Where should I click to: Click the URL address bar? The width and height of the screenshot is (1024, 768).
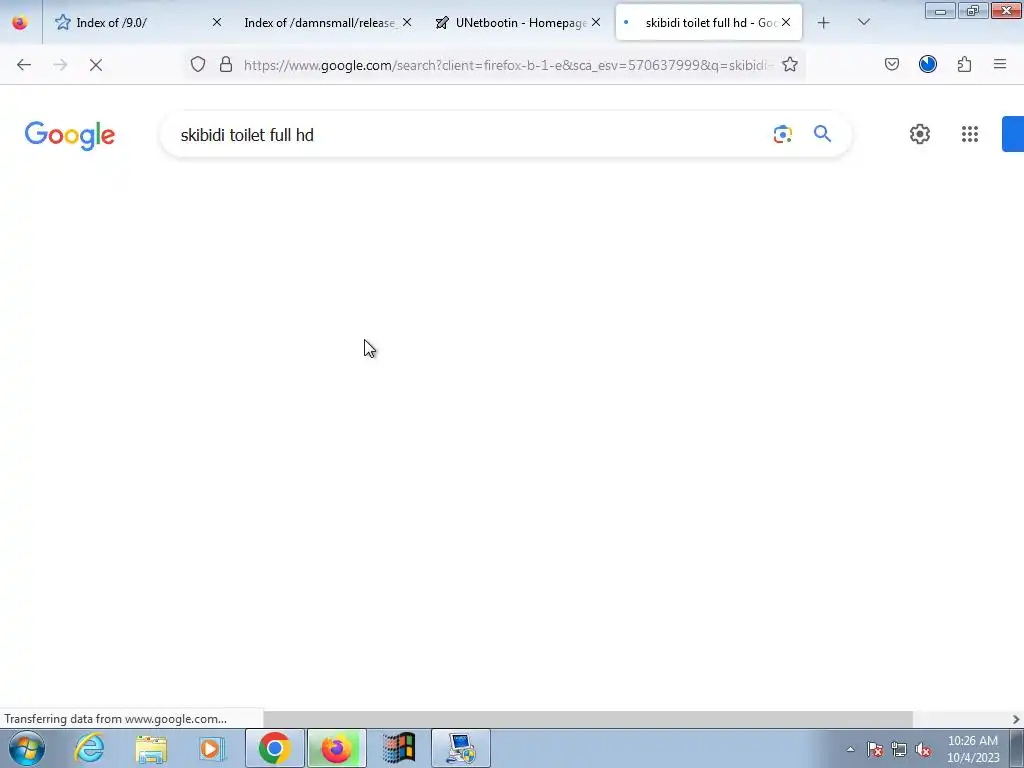point(508,65)
